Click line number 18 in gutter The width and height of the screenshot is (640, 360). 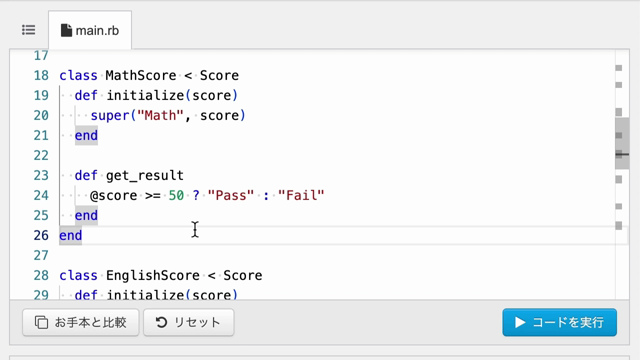pos(41,76)
